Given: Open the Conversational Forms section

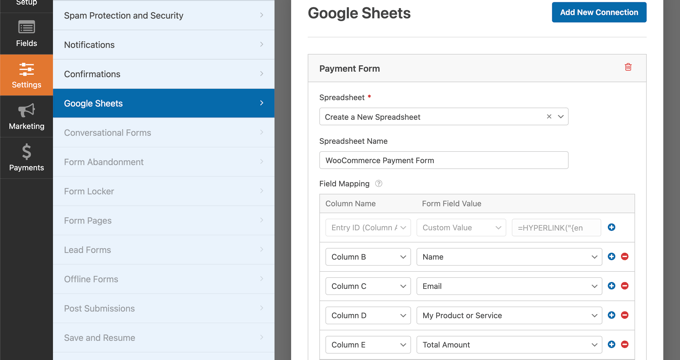Looking at the screenshot, I should [x=163, y=133].
